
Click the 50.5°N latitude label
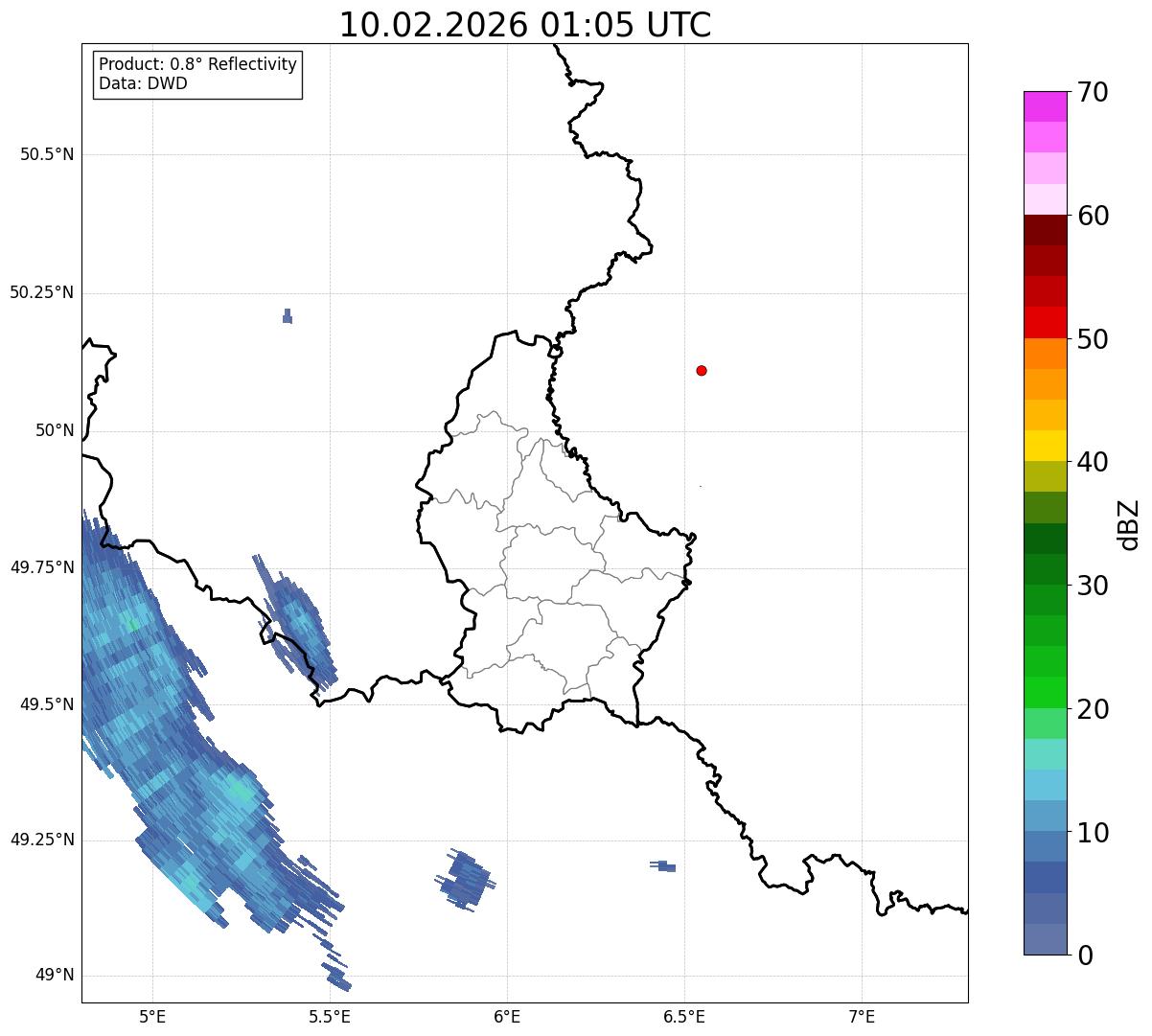[47, 154]
